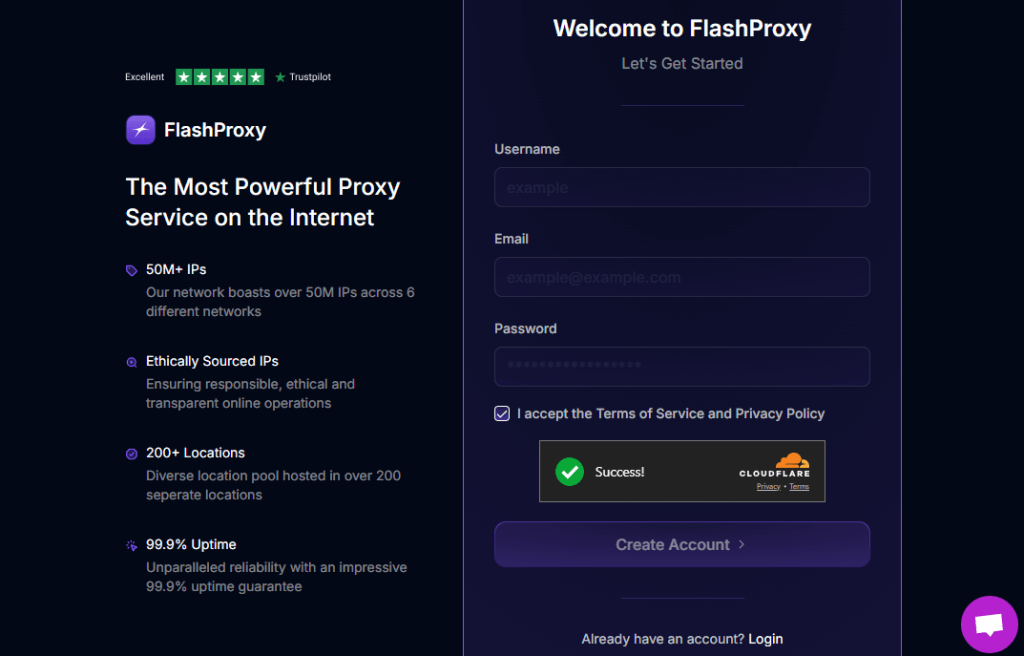Click the 99.9% Uptime sparkle icon

131,546
